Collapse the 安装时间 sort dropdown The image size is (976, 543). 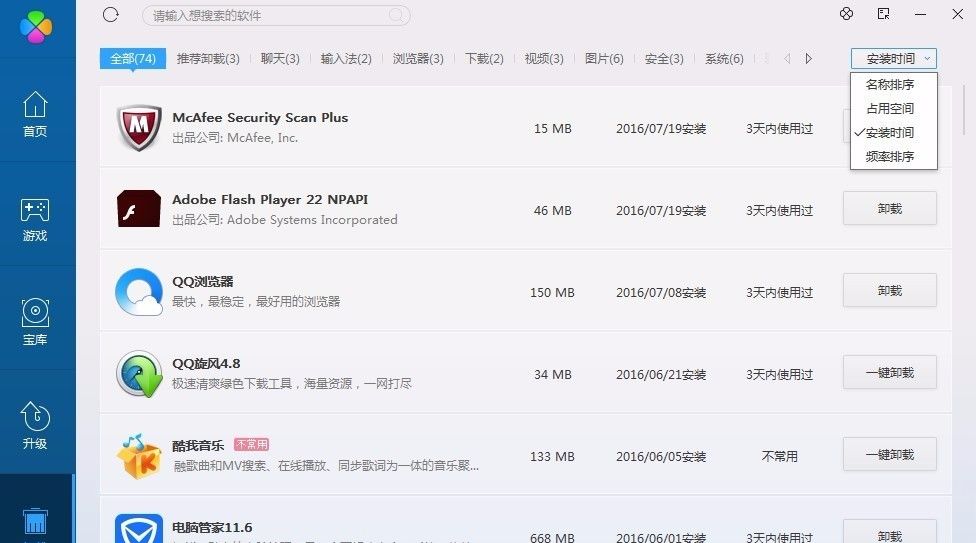click(894, 59)
